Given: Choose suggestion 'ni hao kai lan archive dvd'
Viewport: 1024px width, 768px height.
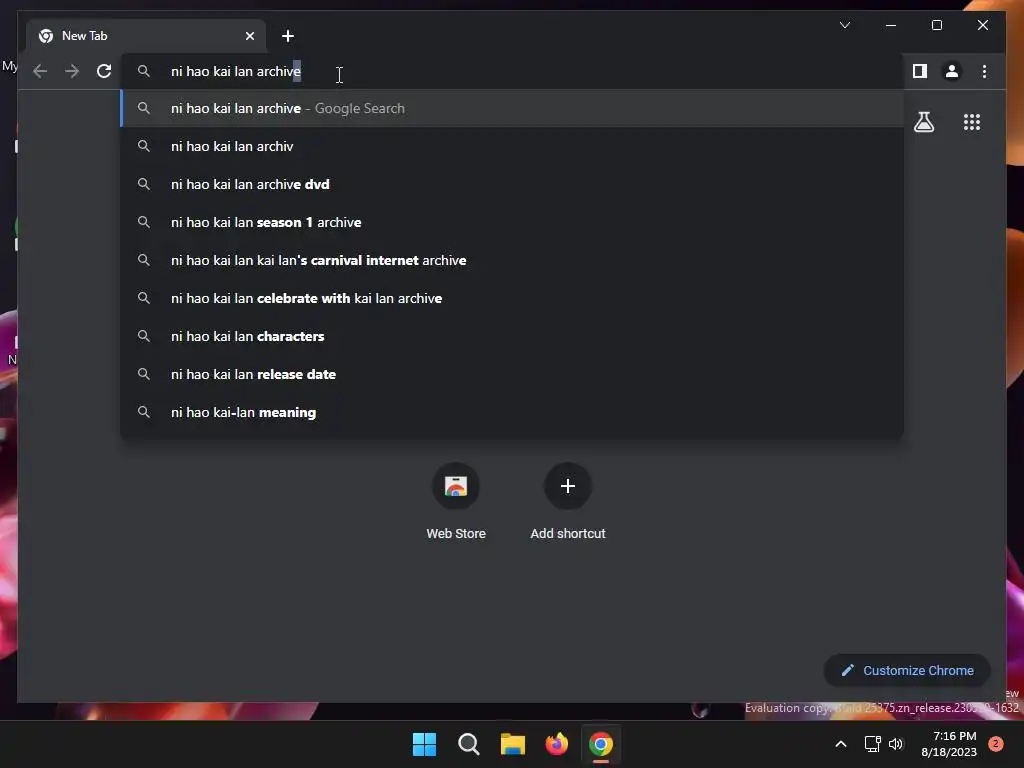Looking at the screenshot, I should (512, 184).
